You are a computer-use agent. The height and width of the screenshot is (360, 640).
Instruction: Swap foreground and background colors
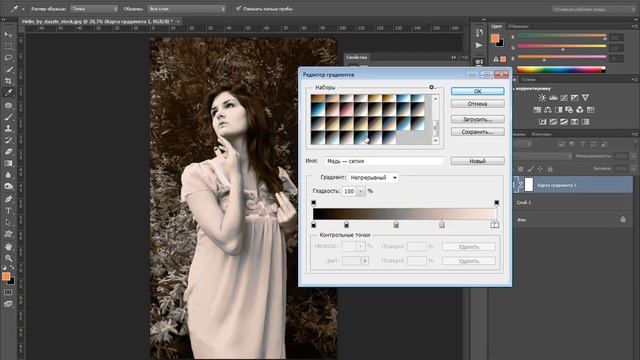[12, 268]
